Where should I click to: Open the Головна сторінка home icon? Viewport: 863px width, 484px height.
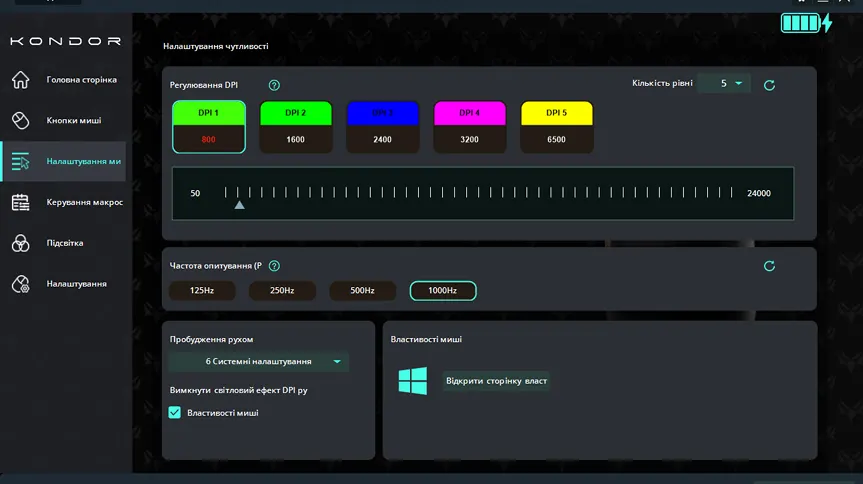point(21,80)
